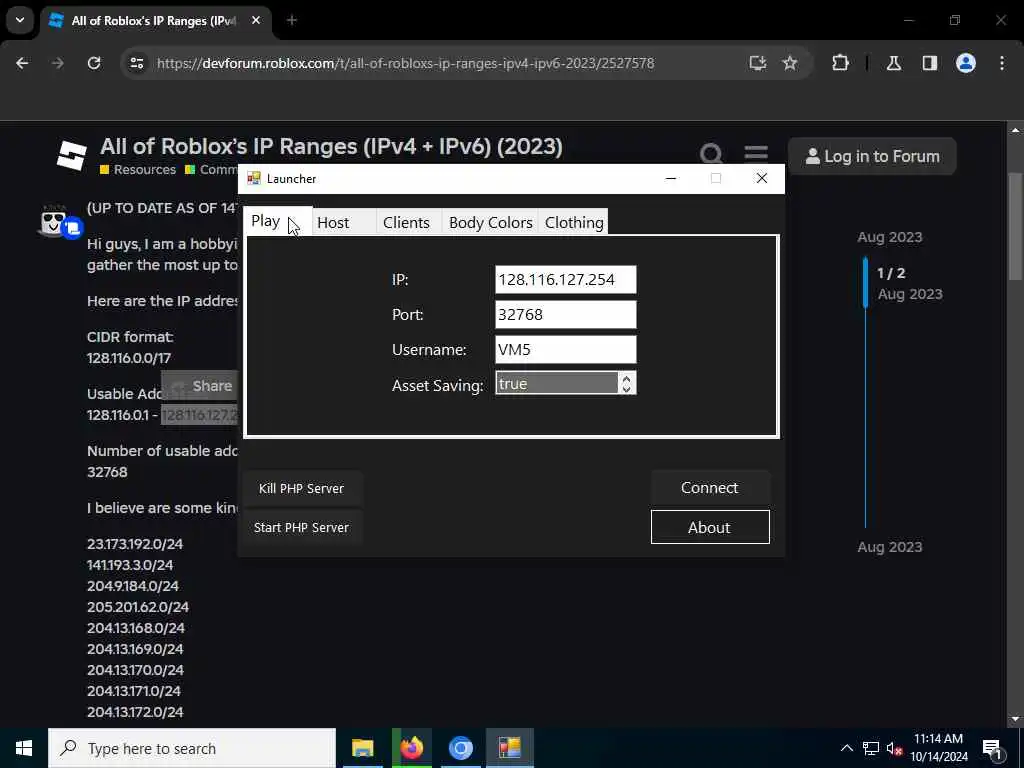Click the browser forward arrow
Screen dimensions: 1024x768
[58, 63]
